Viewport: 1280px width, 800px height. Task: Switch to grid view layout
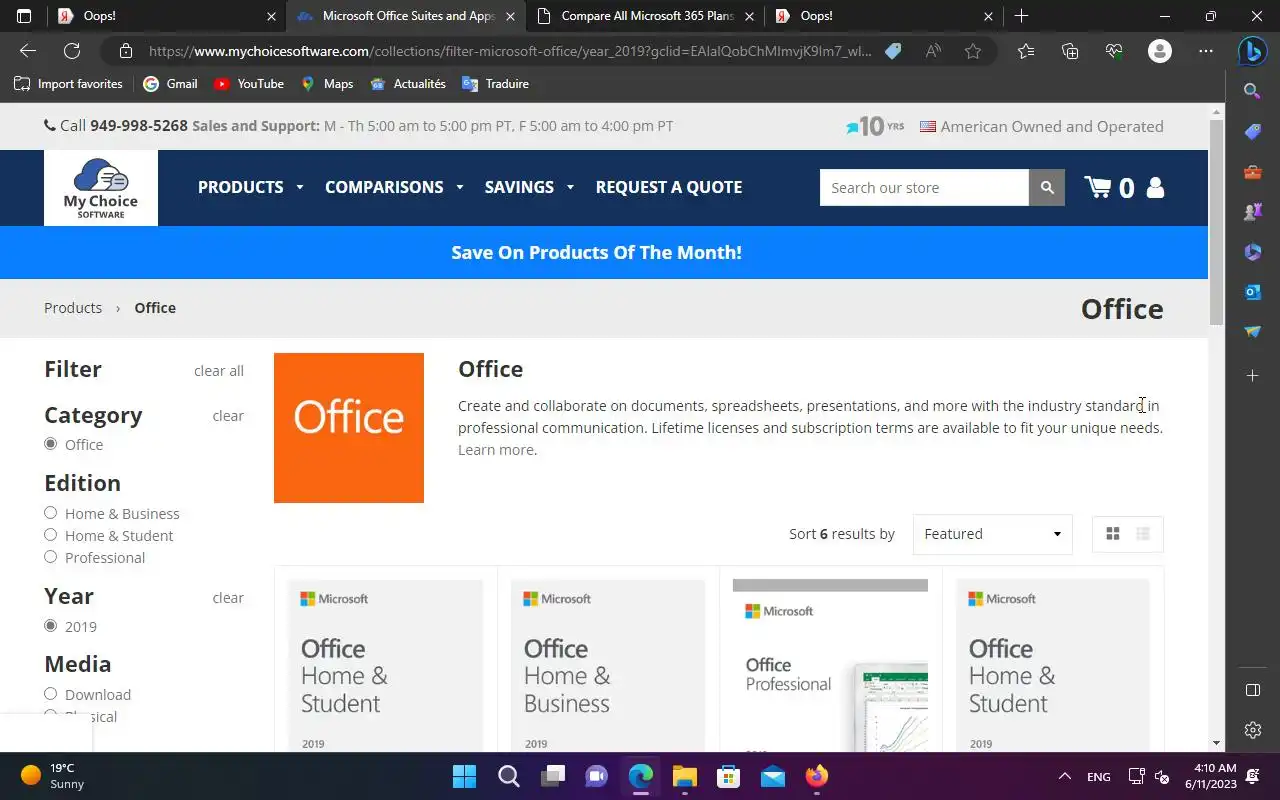[1113, 534]
